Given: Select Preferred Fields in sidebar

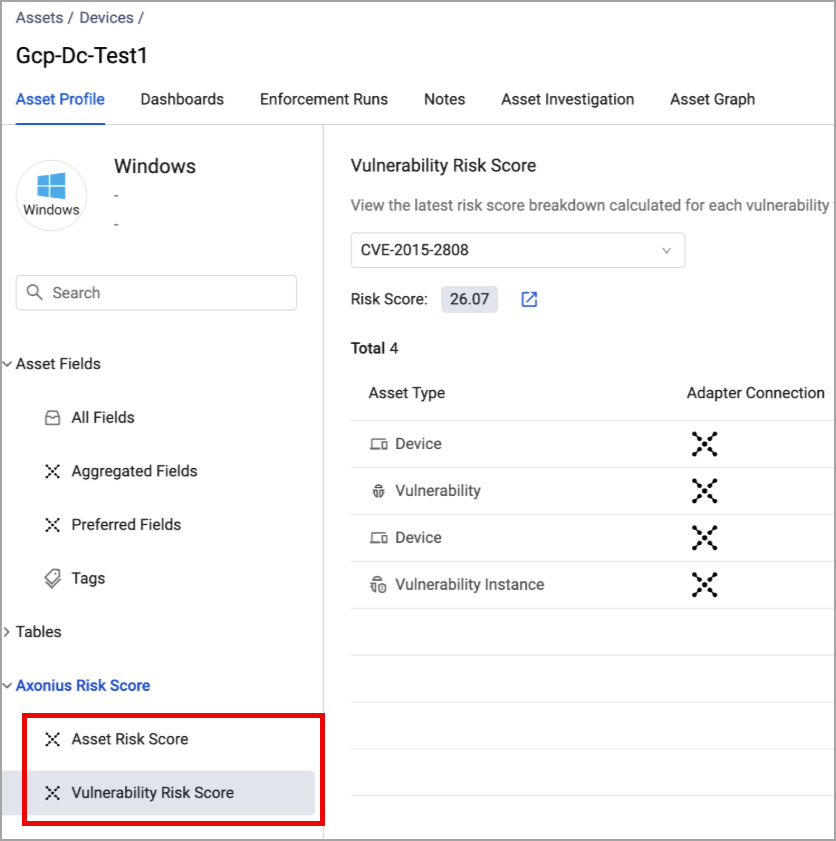Looking at the screenshot, I should click(126, 525).
